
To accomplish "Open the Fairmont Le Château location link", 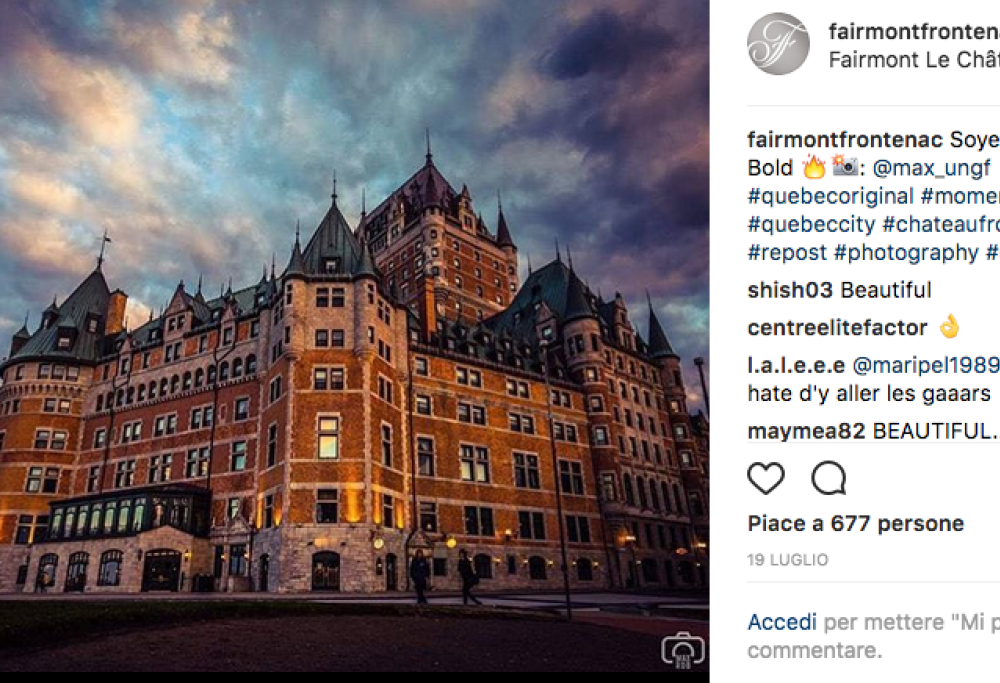I will [x=913, y=60].
